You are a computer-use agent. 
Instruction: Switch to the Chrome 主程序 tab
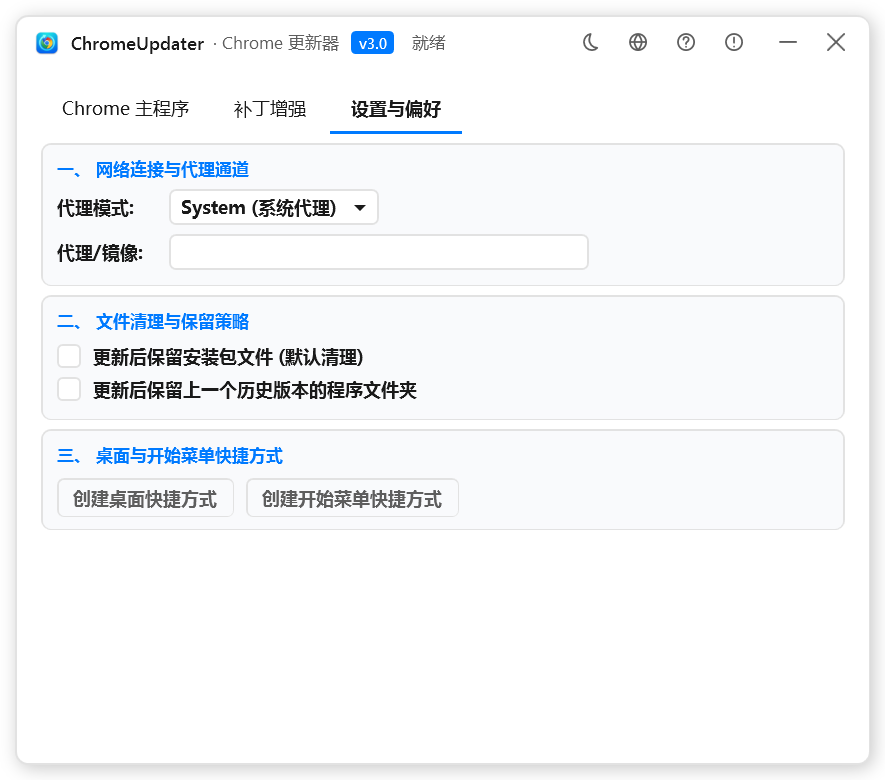click(x=125, y=109)
